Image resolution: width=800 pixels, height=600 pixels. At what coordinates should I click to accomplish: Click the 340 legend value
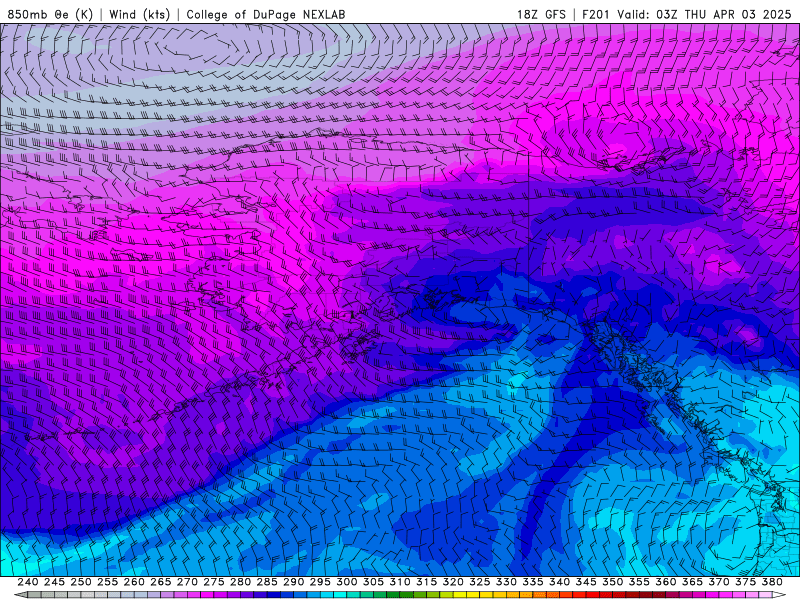tap(559, 582)
